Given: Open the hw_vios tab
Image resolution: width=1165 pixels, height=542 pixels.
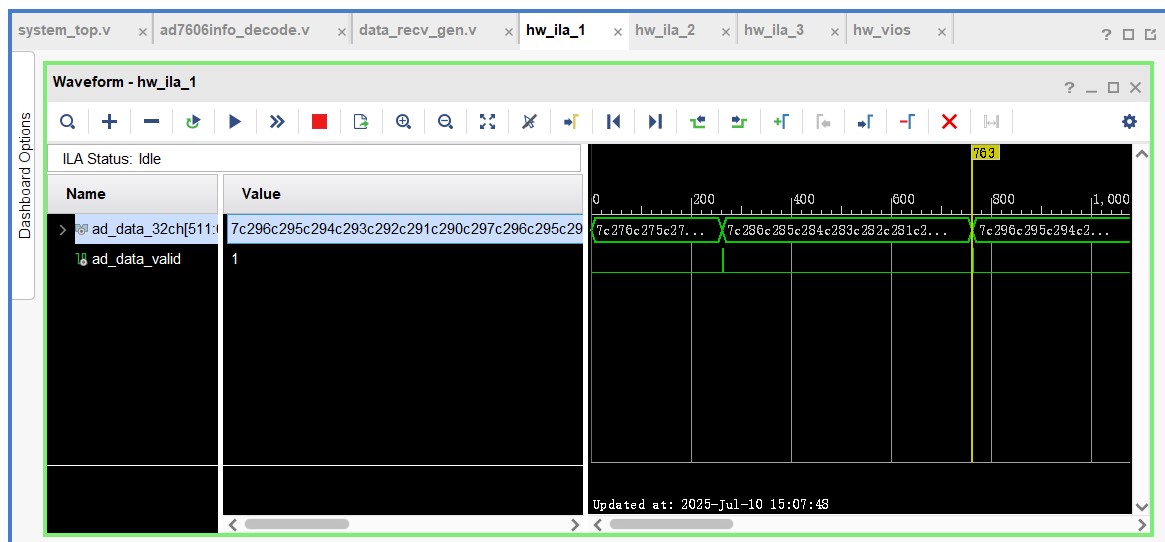Looking at the screenshot, I should click(881, 30).
